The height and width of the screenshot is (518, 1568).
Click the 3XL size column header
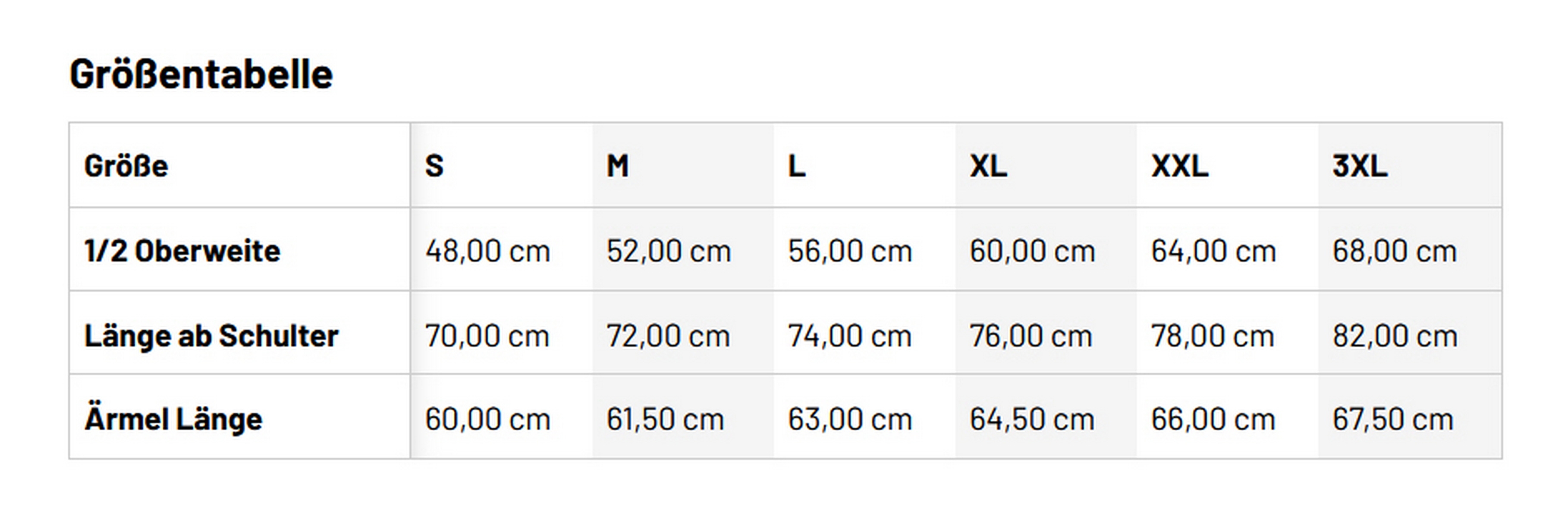pos(1360,166)
